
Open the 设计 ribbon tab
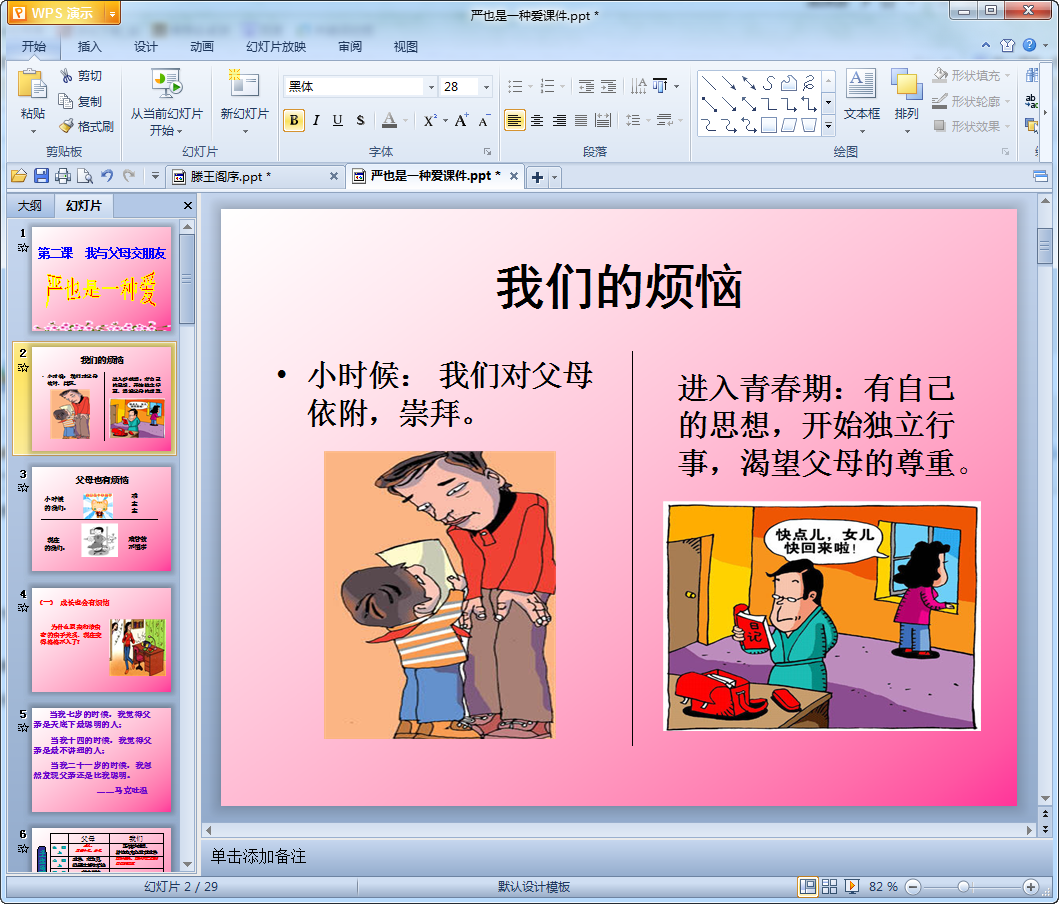pyautogui.click(x=145, y=47)
